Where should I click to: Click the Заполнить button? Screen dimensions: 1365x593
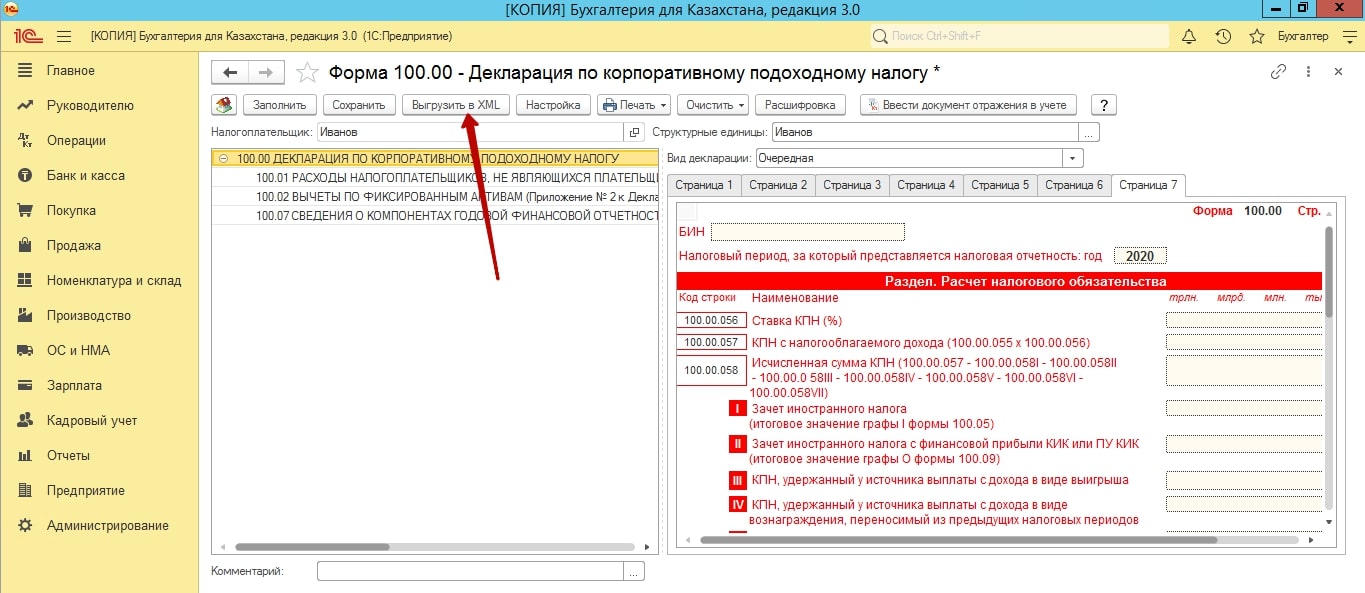click(x=280, y=105)
